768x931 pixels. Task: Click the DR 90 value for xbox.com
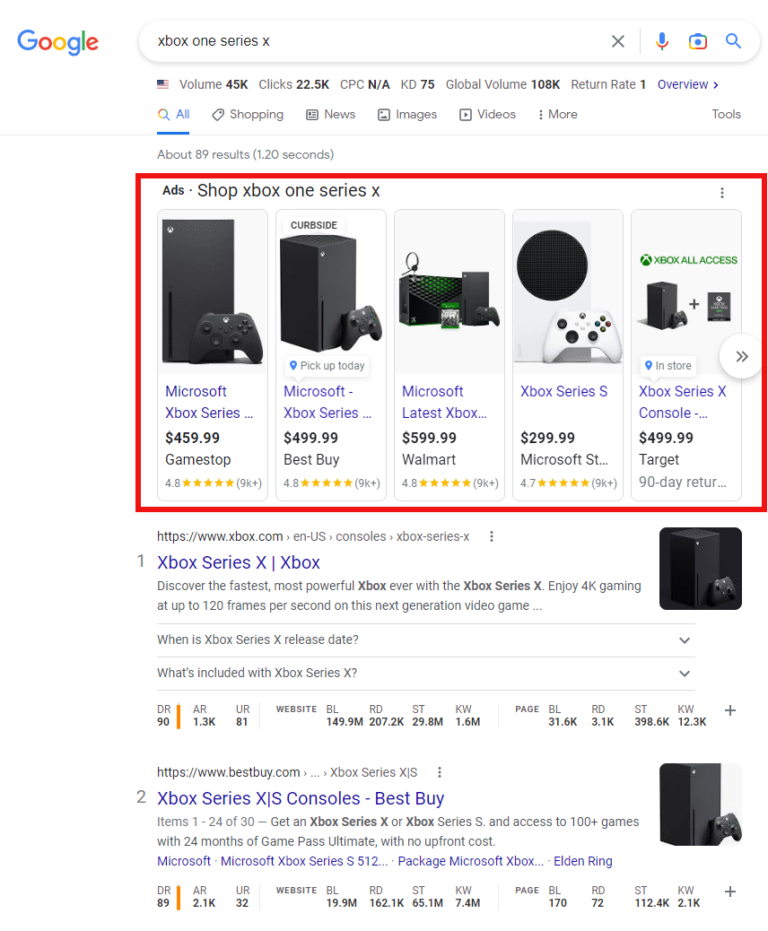pyautogui.click(x=163, y=721)
